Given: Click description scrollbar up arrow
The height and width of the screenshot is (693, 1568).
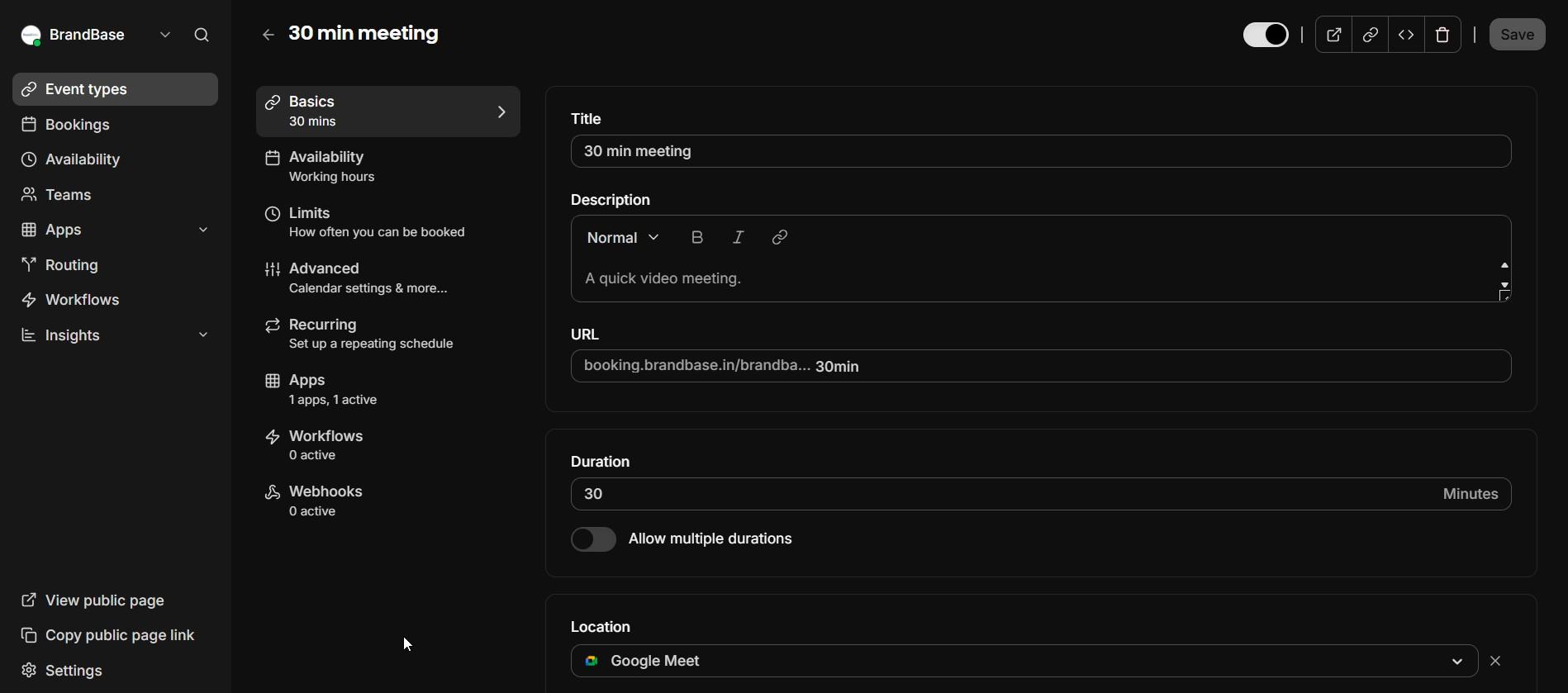Looking at the screenshot, I should click(x=1504, y=266).
